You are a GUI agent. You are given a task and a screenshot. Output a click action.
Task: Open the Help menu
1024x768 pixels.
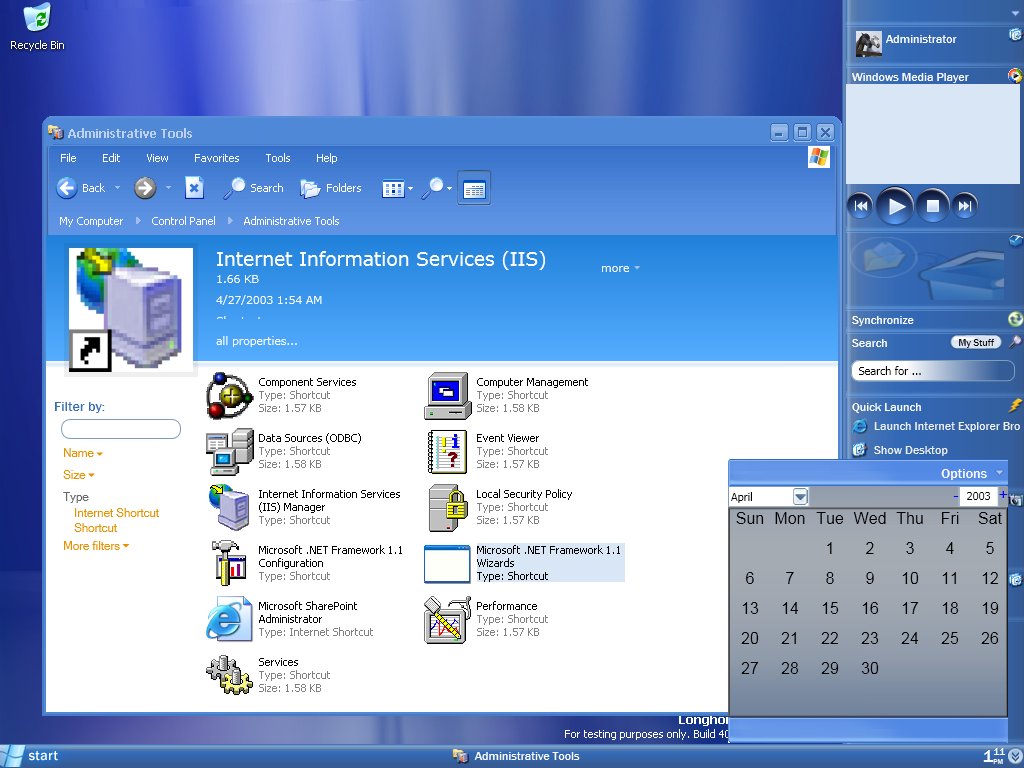tap(327, 158)
